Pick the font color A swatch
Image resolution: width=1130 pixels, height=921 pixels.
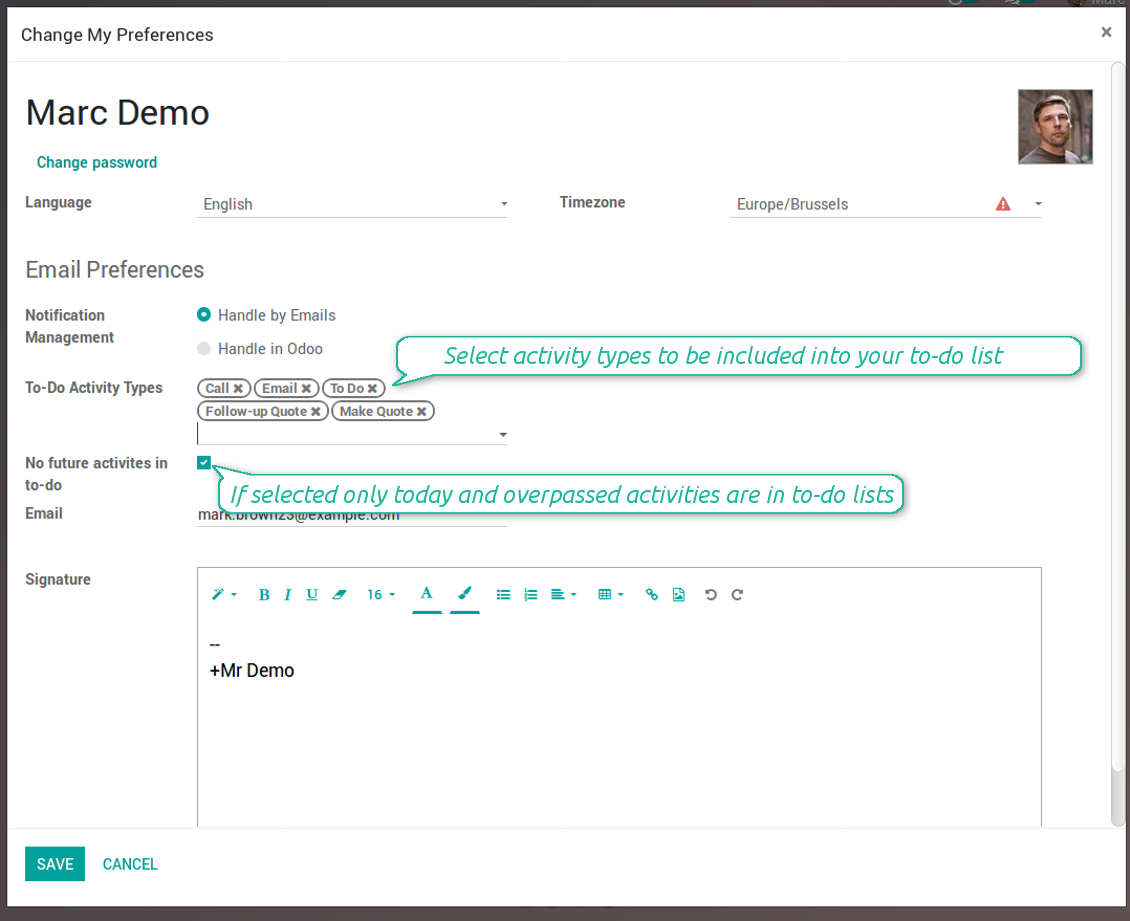[x=426, y=594]
